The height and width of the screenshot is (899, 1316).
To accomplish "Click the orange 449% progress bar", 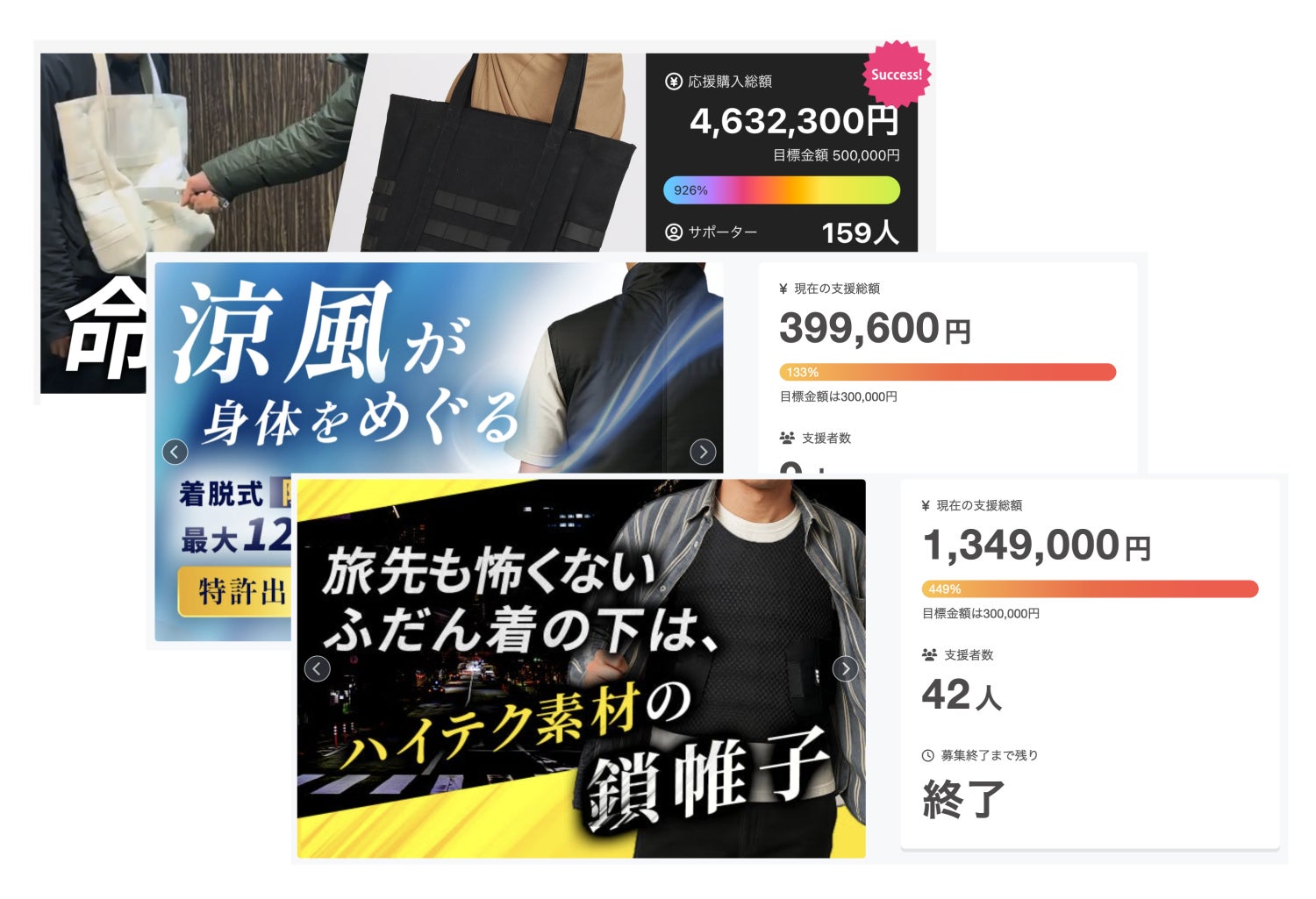I will click(1090, 589).
